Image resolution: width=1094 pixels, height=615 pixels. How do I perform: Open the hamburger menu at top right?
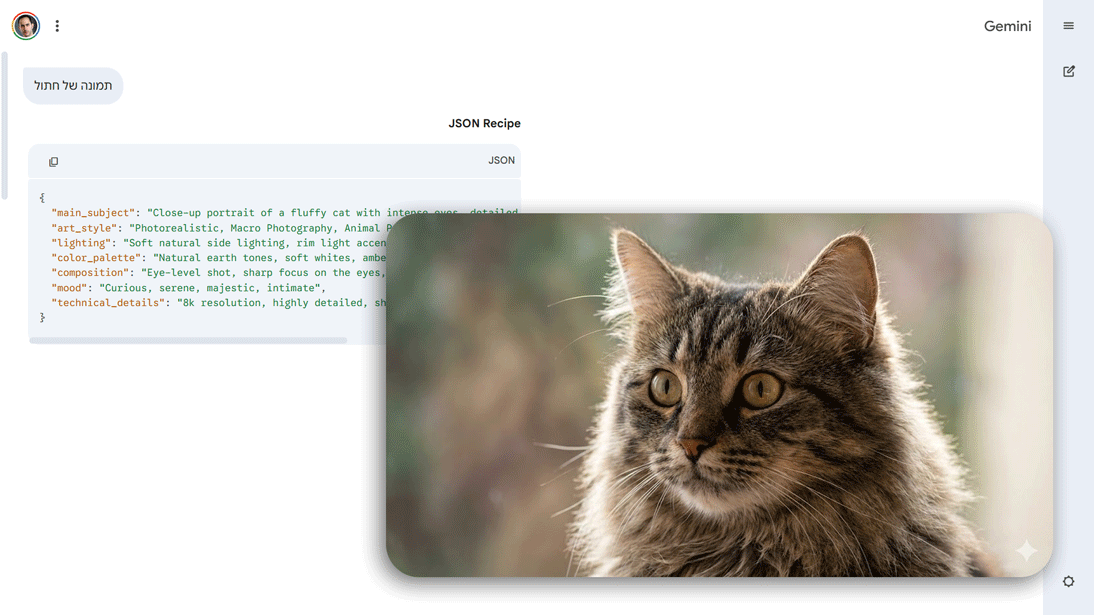tap(1068, 26)
